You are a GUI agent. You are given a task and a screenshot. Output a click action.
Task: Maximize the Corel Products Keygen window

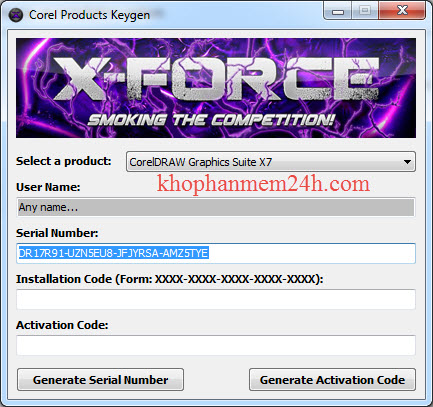tap(365, 11)
